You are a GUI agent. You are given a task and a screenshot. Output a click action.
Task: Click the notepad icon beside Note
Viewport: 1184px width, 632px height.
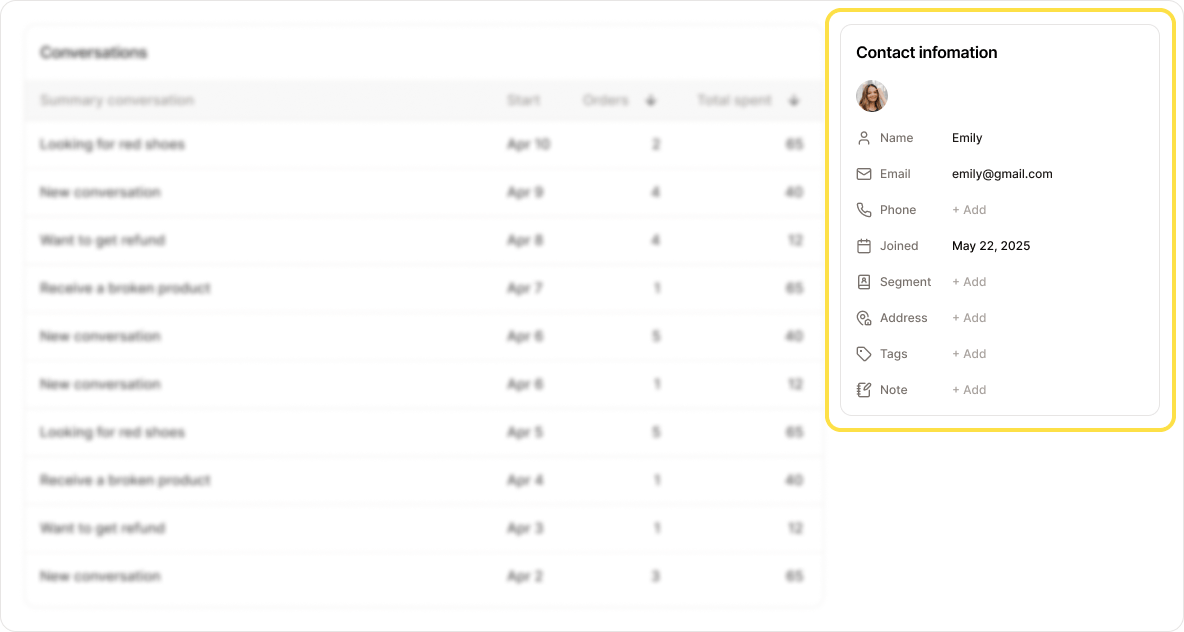pyautogui.click(x=864, y=390)
